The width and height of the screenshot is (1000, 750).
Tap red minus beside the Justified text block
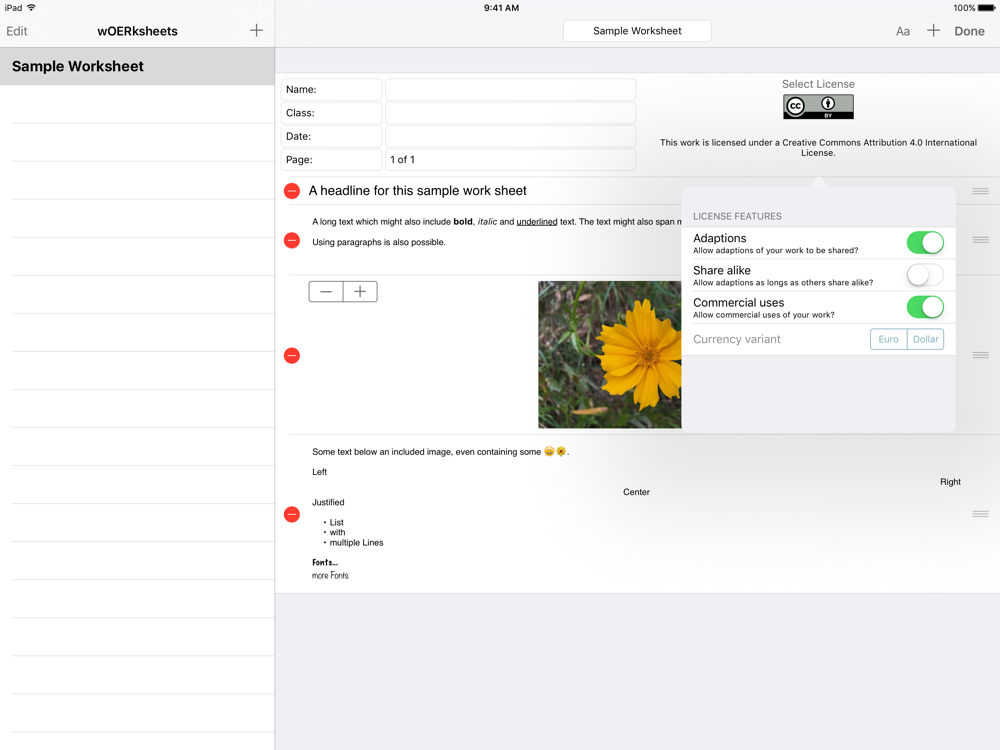point(292,514)
